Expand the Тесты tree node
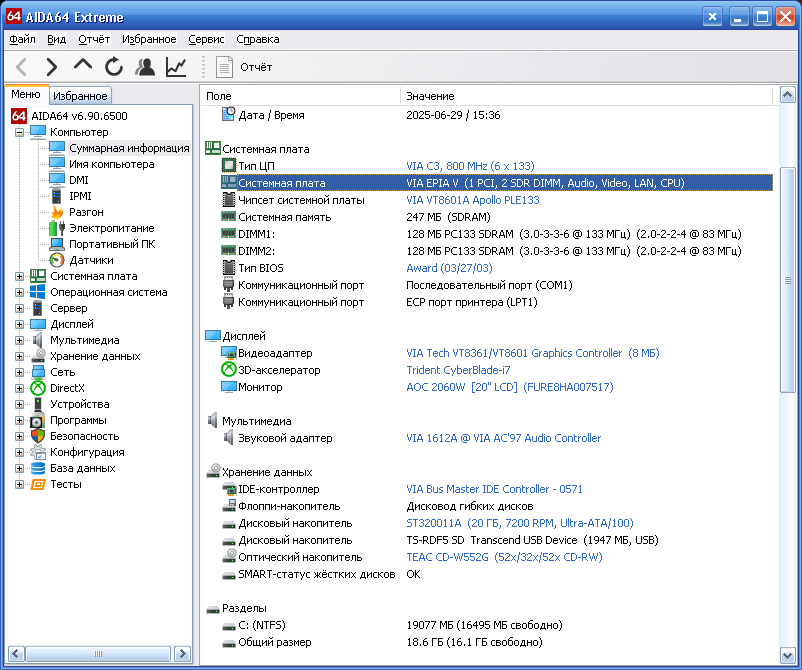Viewport: 802px width, 670px height. pos(20,484)
